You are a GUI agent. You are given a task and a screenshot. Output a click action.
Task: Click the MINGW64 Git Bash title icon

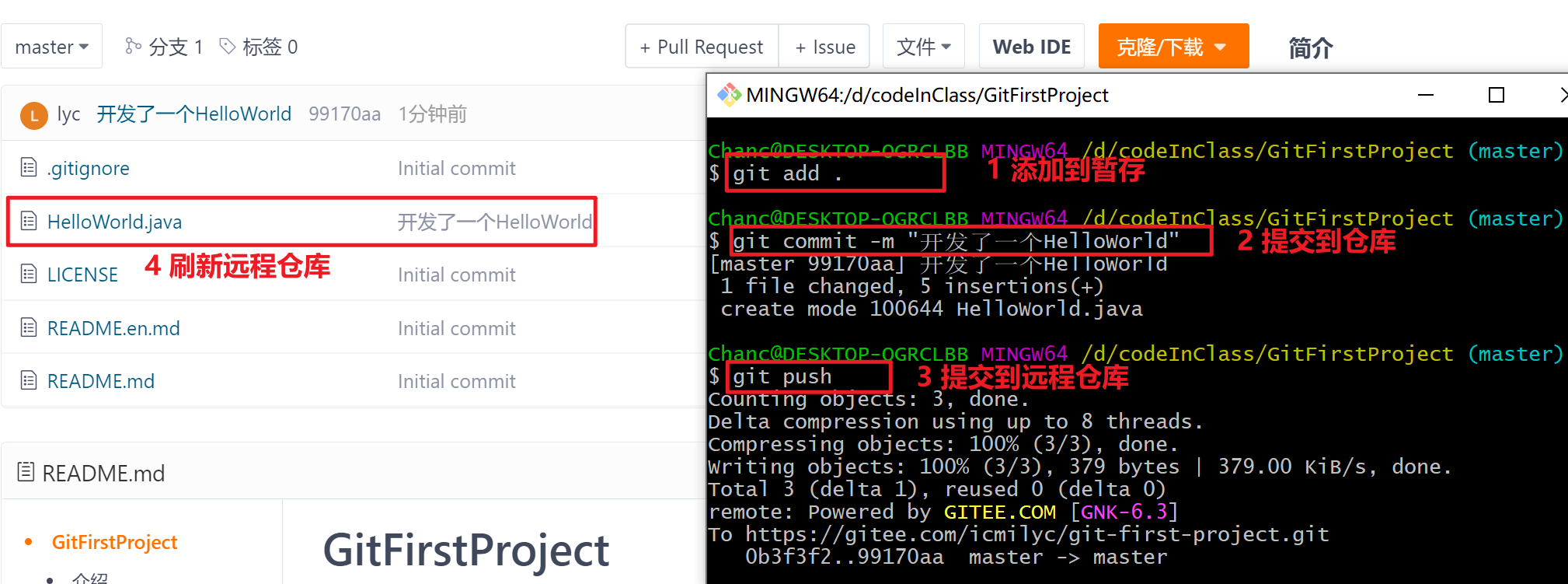click(x=729, y=95)
